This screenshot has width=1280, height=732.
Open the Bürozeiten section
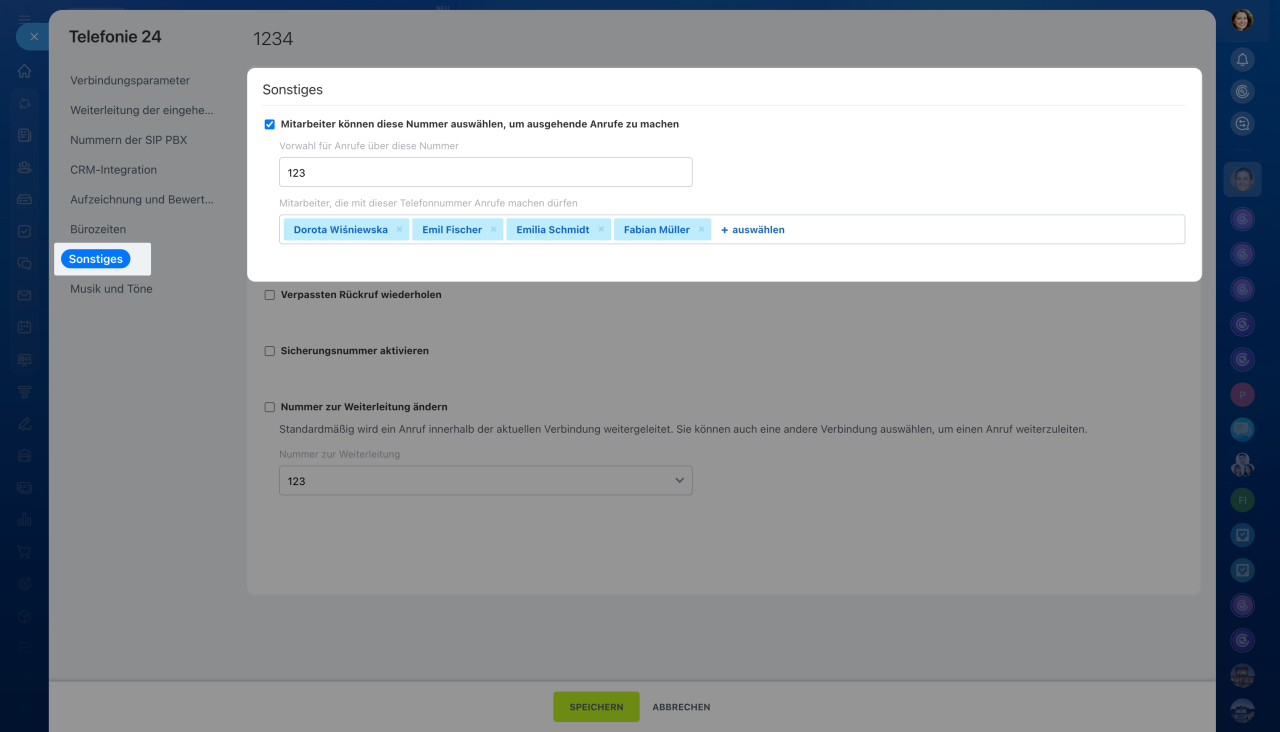tap(98, 229)
